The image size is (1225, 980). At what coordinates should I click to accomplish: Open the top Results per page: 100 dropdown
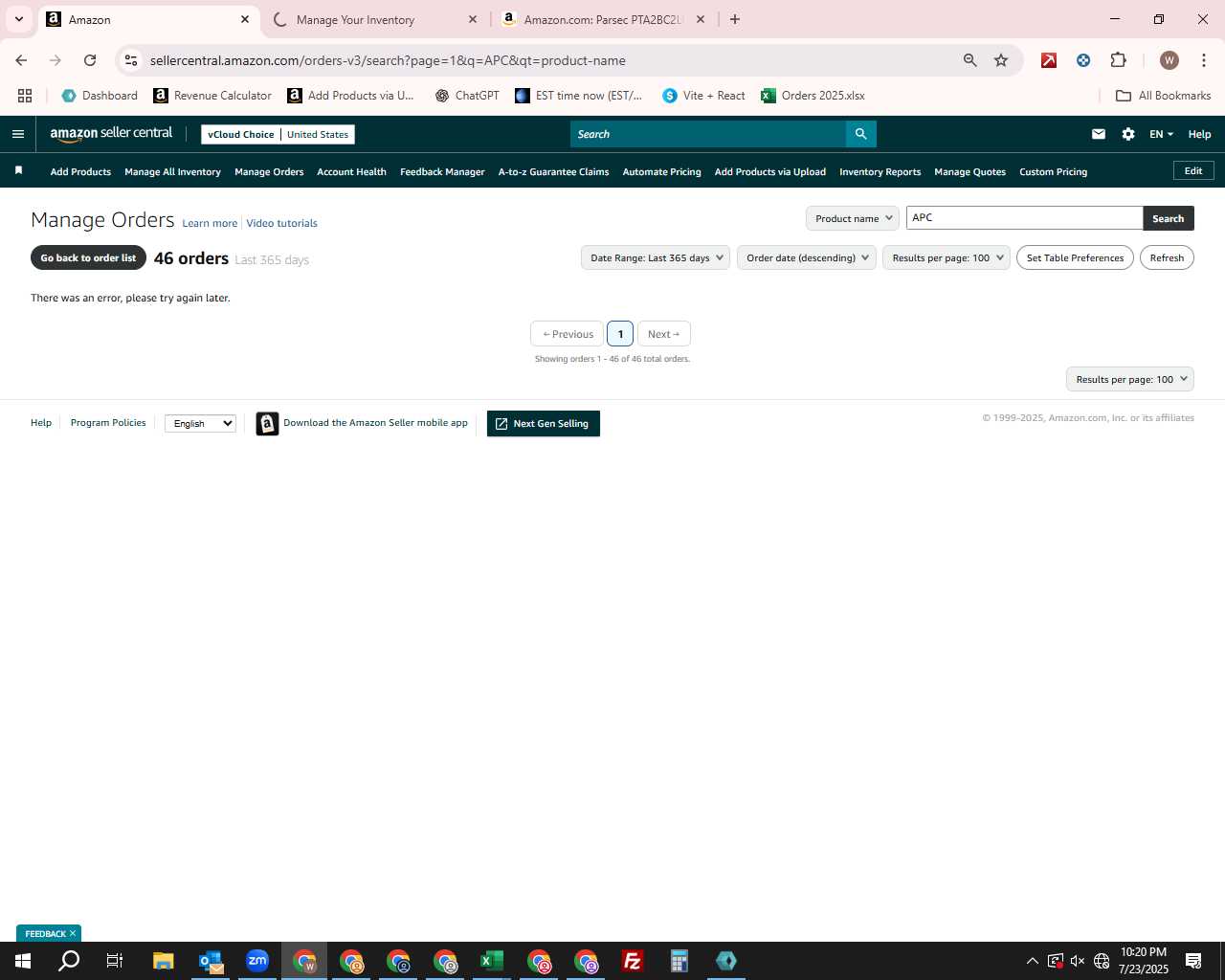coord(947,257)
